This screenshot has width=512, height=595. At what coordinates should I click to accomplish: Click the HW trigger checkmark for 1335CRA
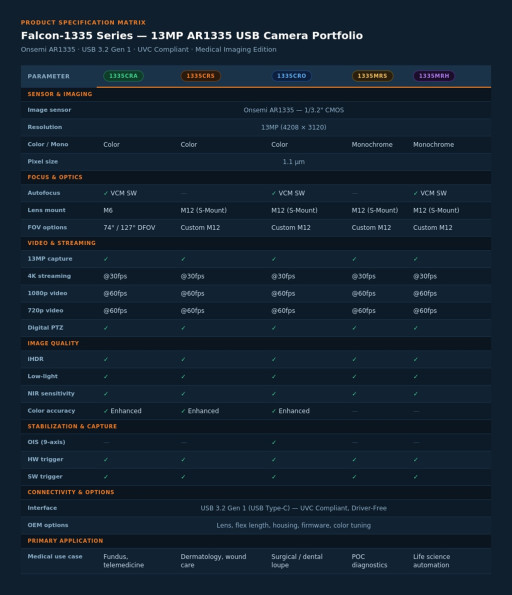[x=106, y=460]
